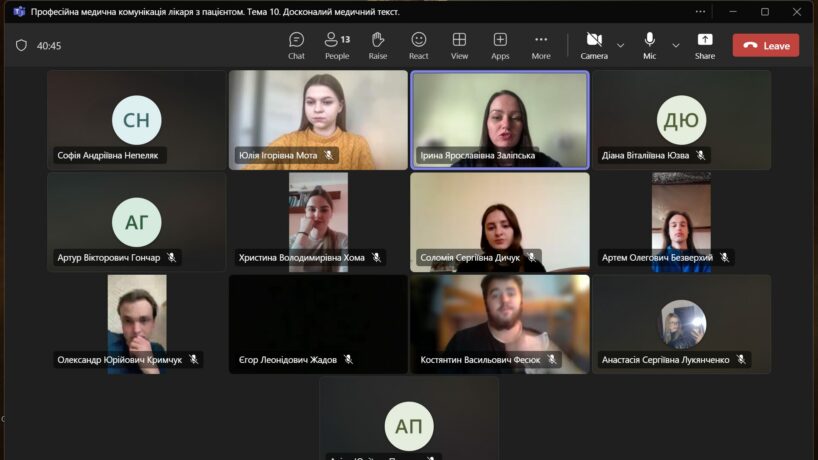818x460 pixels.
Task: Change the meeting View layout
Action: click(x=459, y=45)
